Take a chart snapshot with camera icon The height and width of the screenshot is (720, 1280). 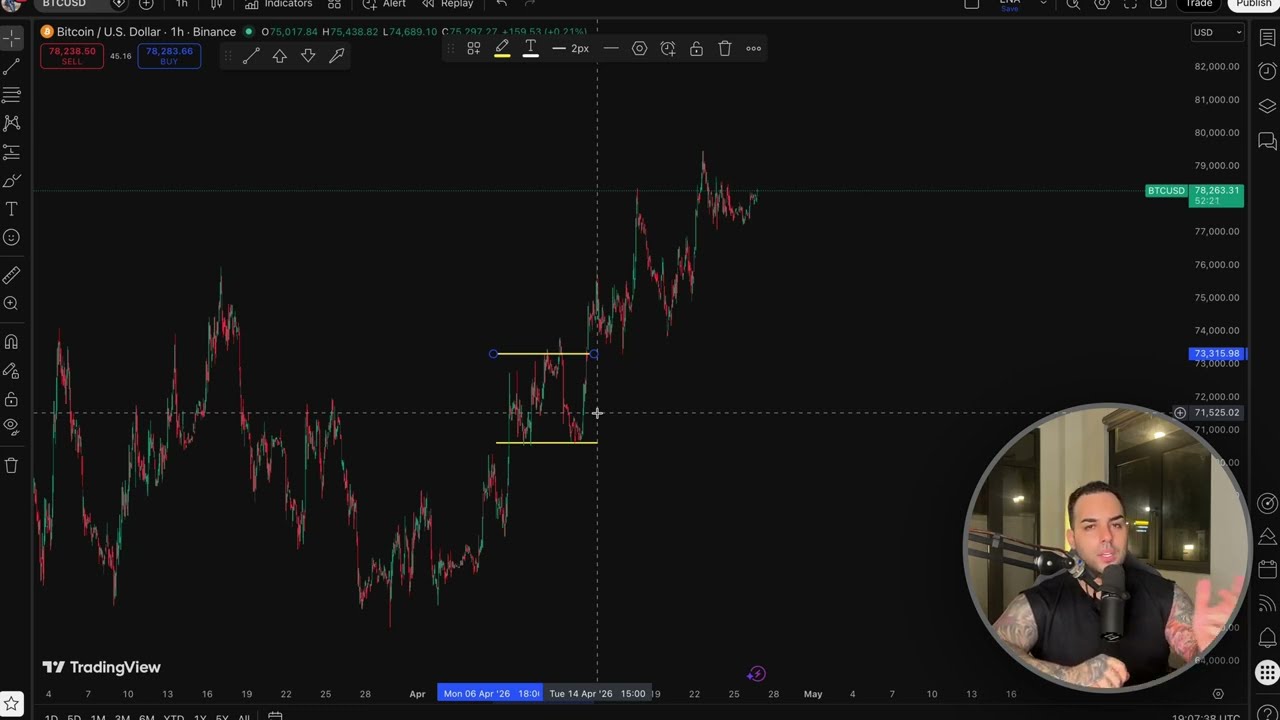click(1158, 4)
